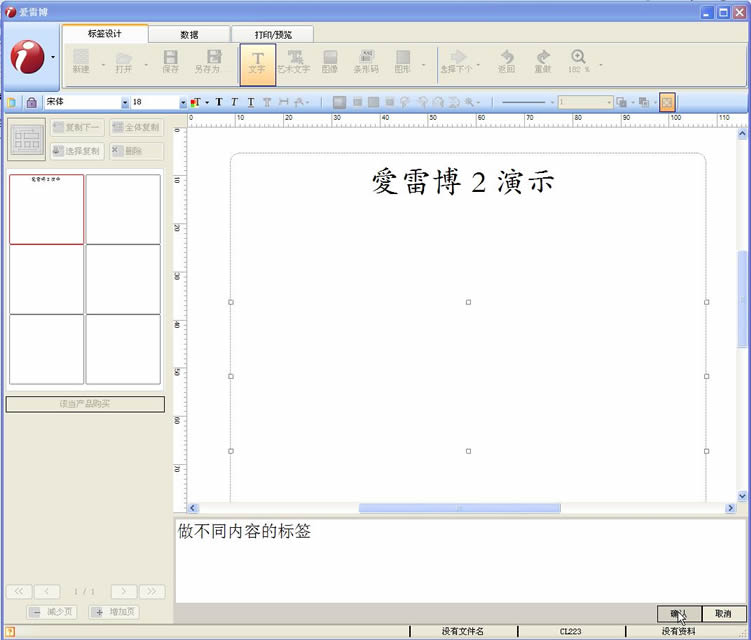The height and width of the screenshot is (640, 751).
Task: Open the 宋体 font name dropdown
Action: pyautogui.click(x=125, y=103)
